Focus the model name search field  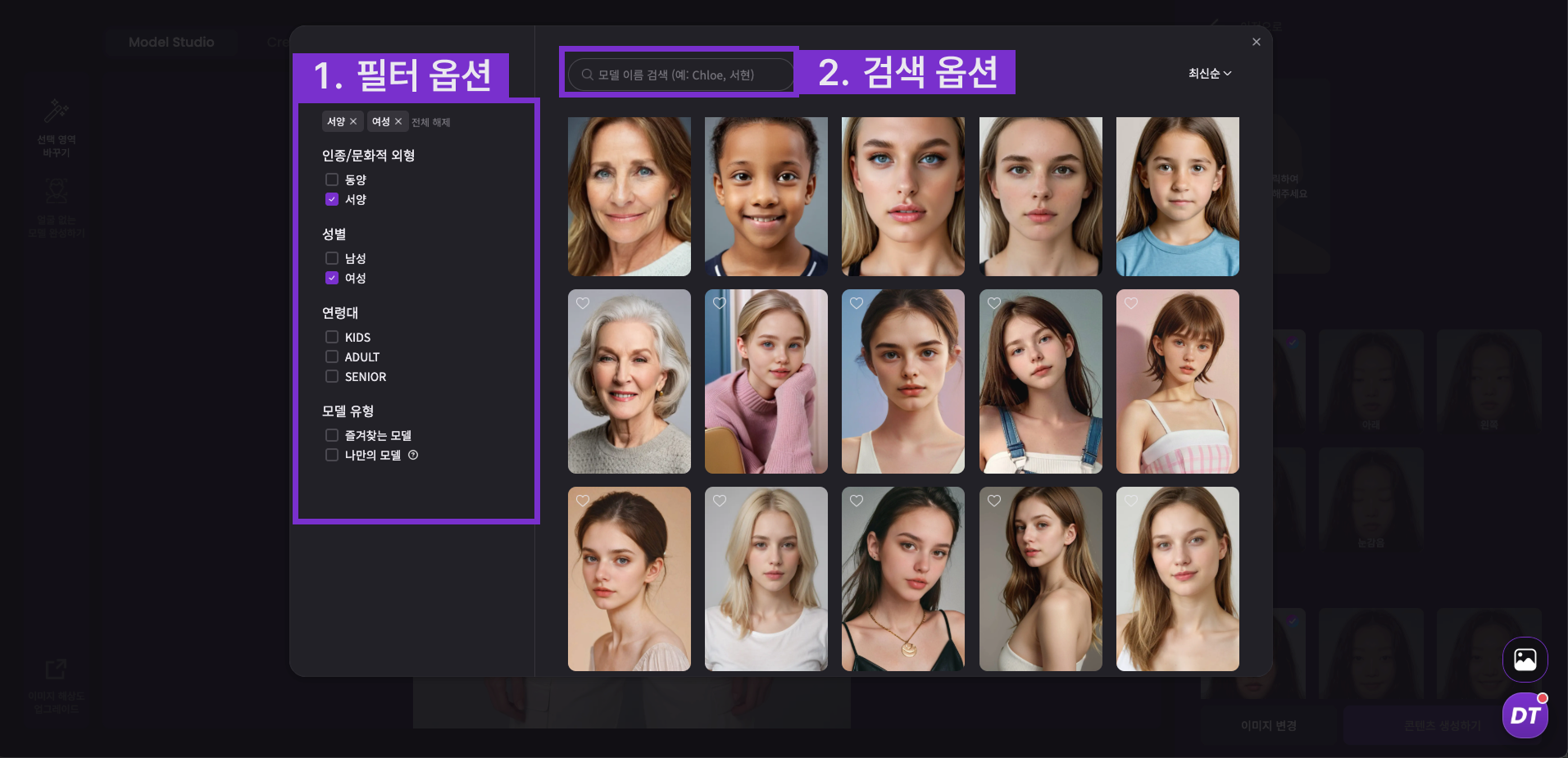coord(680,75)
